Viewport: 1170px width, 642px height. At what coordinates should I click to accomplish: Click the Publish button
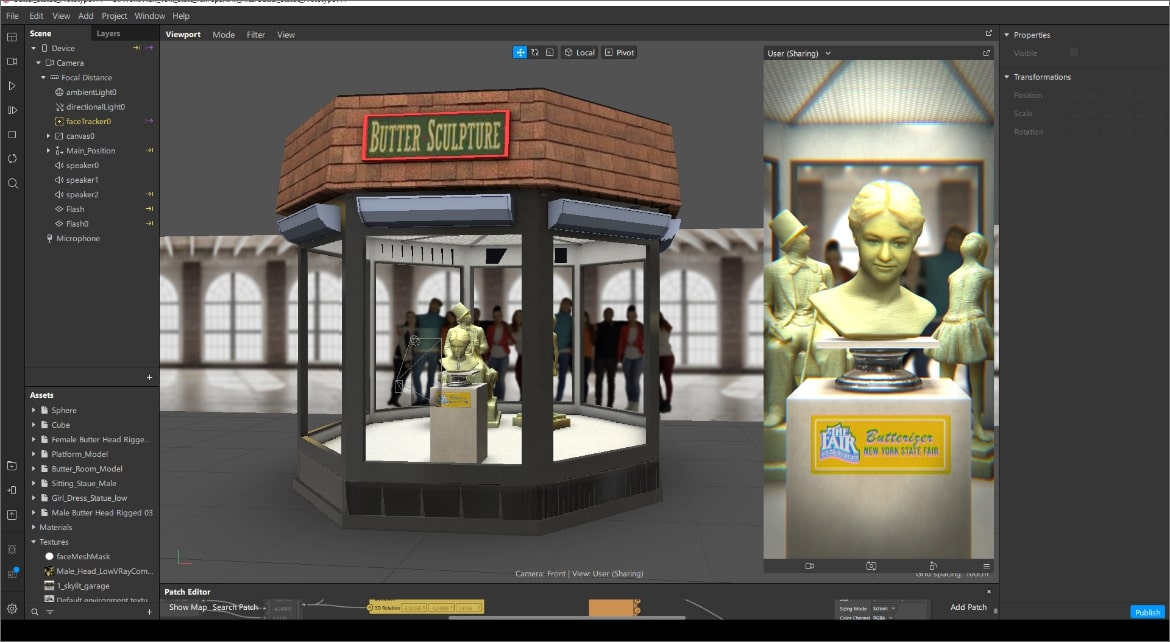point(1148,612)
